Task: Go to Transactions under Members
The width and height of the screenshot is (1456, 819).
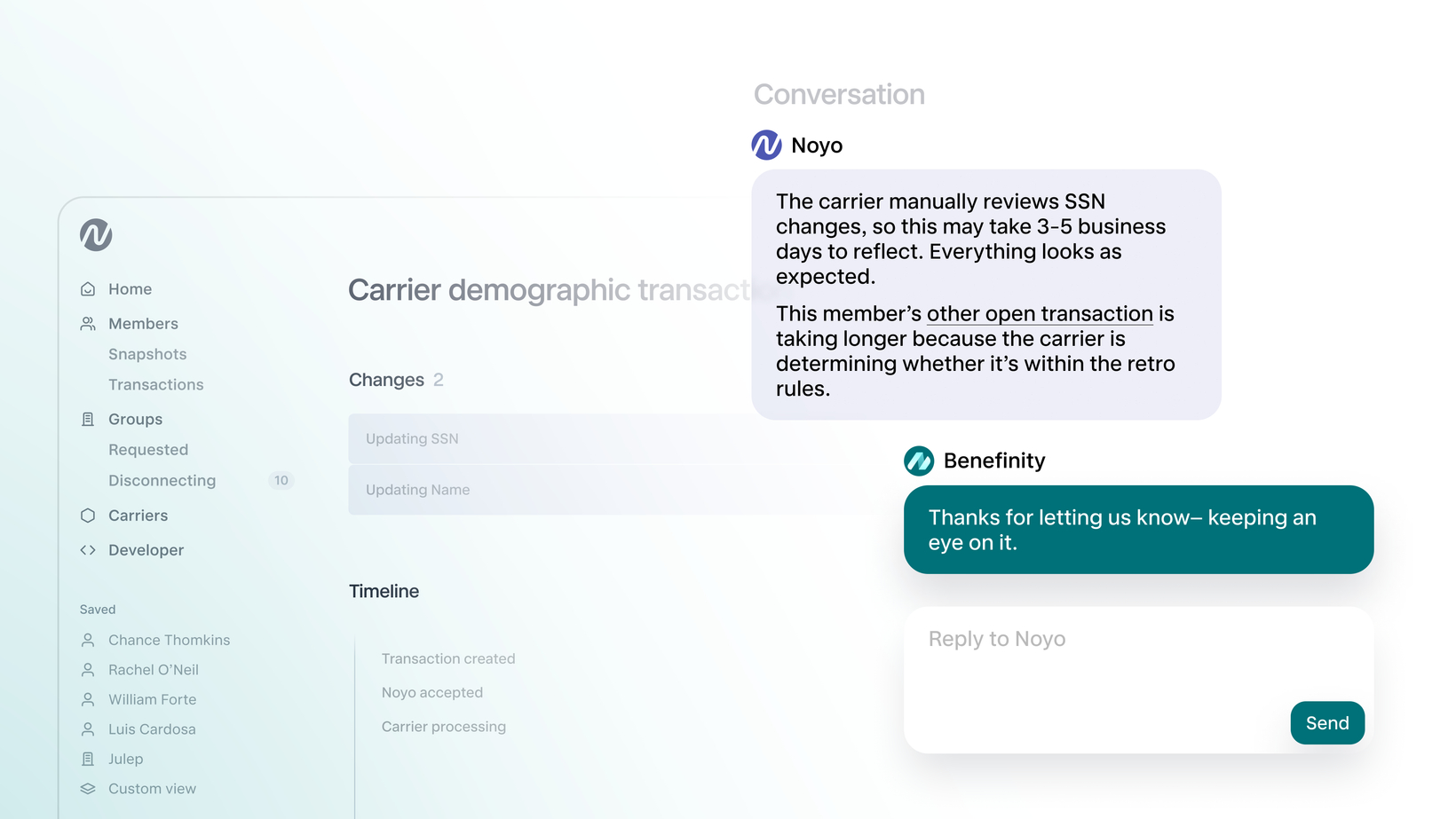Action: pyautogui.click(x=155, y=384)
